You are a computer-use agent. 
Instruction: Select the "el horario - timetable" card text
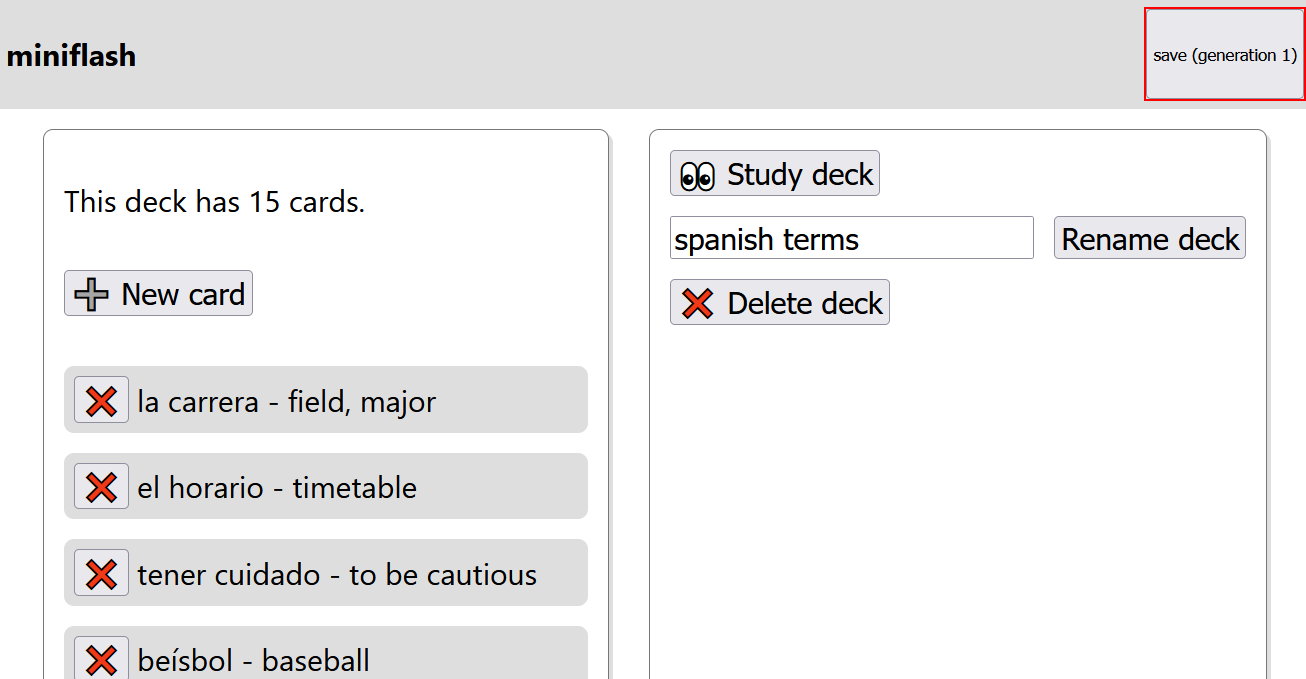click(277, 488)
